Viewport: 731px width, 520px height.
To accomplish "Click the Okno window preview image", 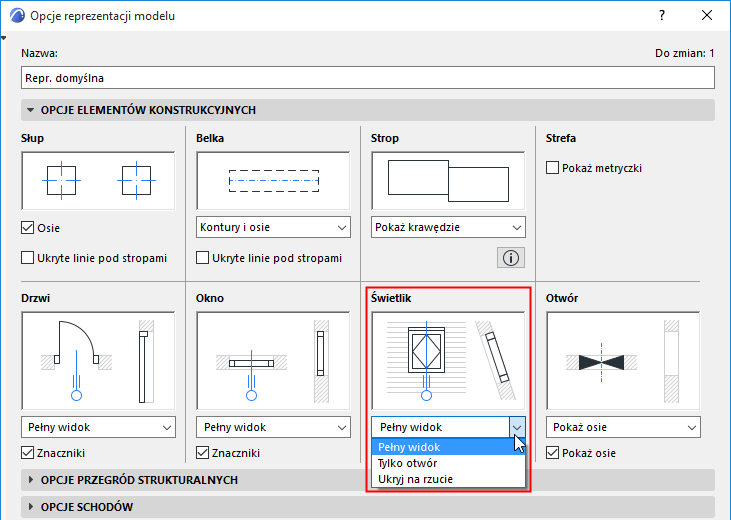I will click(273, 361).
